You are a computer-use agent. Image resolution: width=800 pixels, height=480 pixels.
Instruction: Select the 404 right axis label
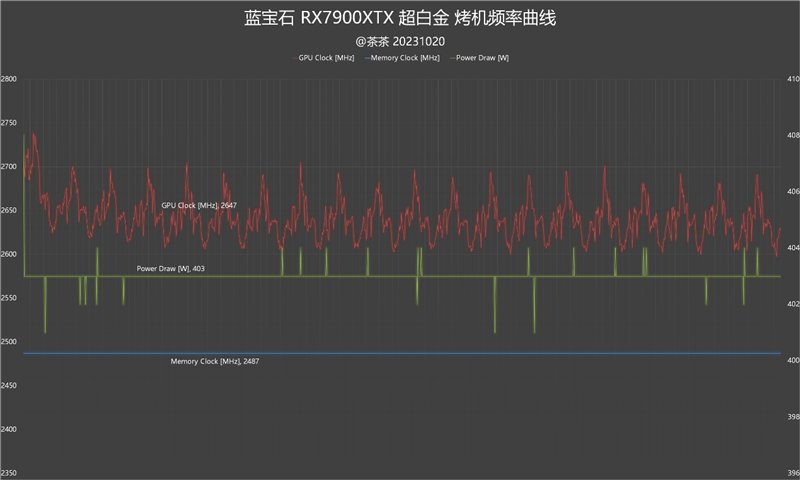791,248
